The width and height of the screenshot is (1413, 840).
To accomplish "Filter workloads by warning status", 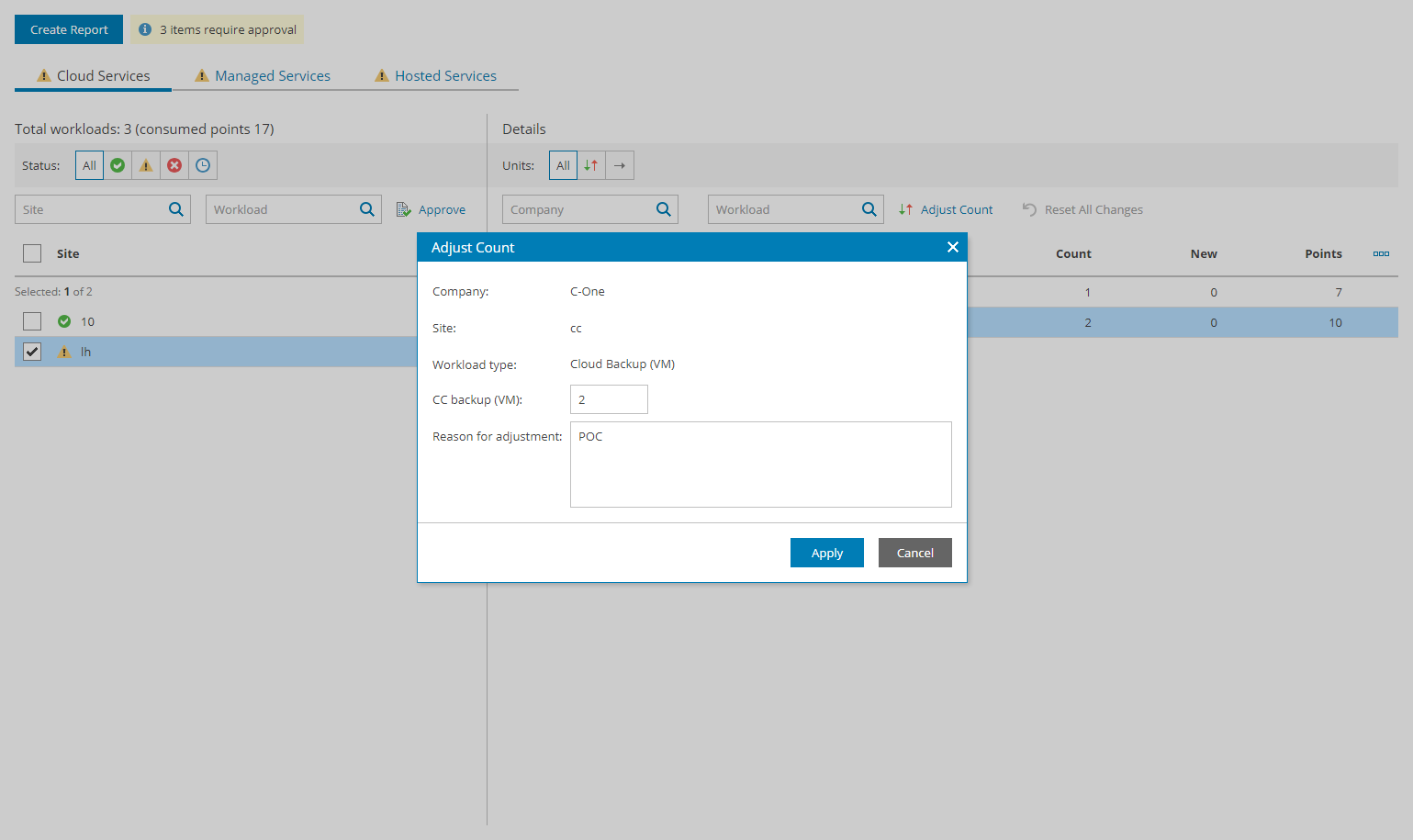I will (146, 165).
